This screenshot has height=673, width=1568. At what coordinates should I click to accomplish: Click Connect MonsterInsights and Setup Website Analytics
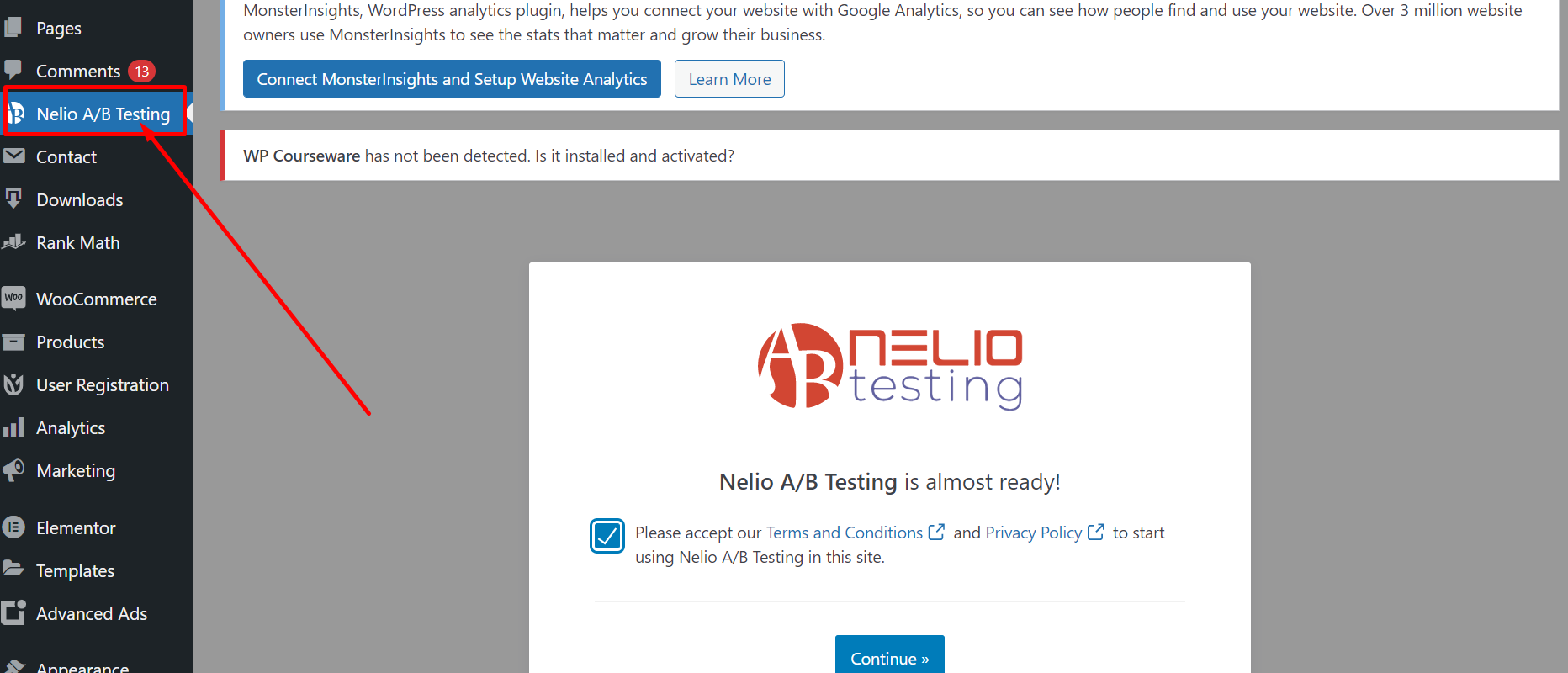click(452, 78)
